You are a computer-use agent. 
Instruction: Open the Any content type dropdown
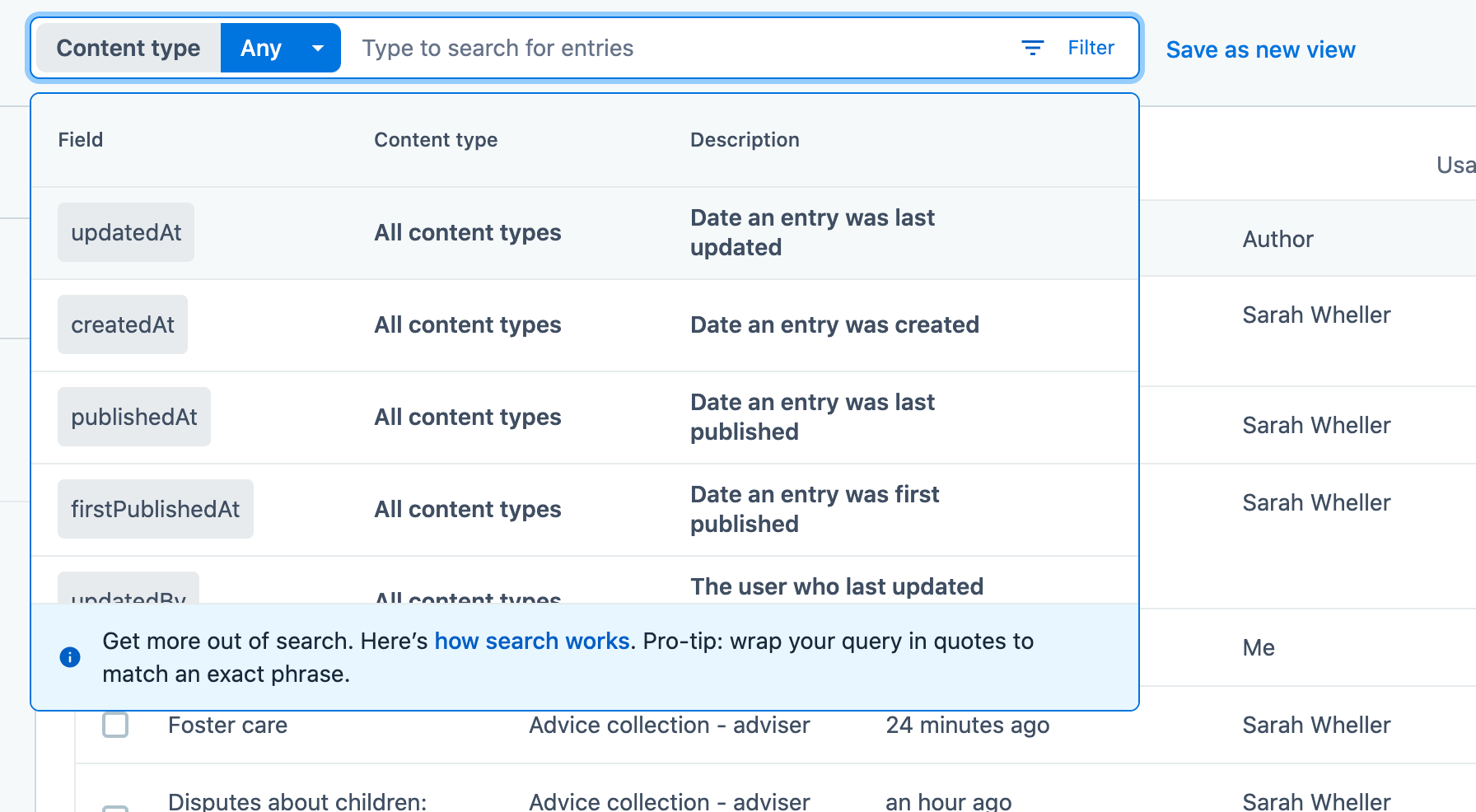(x=261, y=48)
